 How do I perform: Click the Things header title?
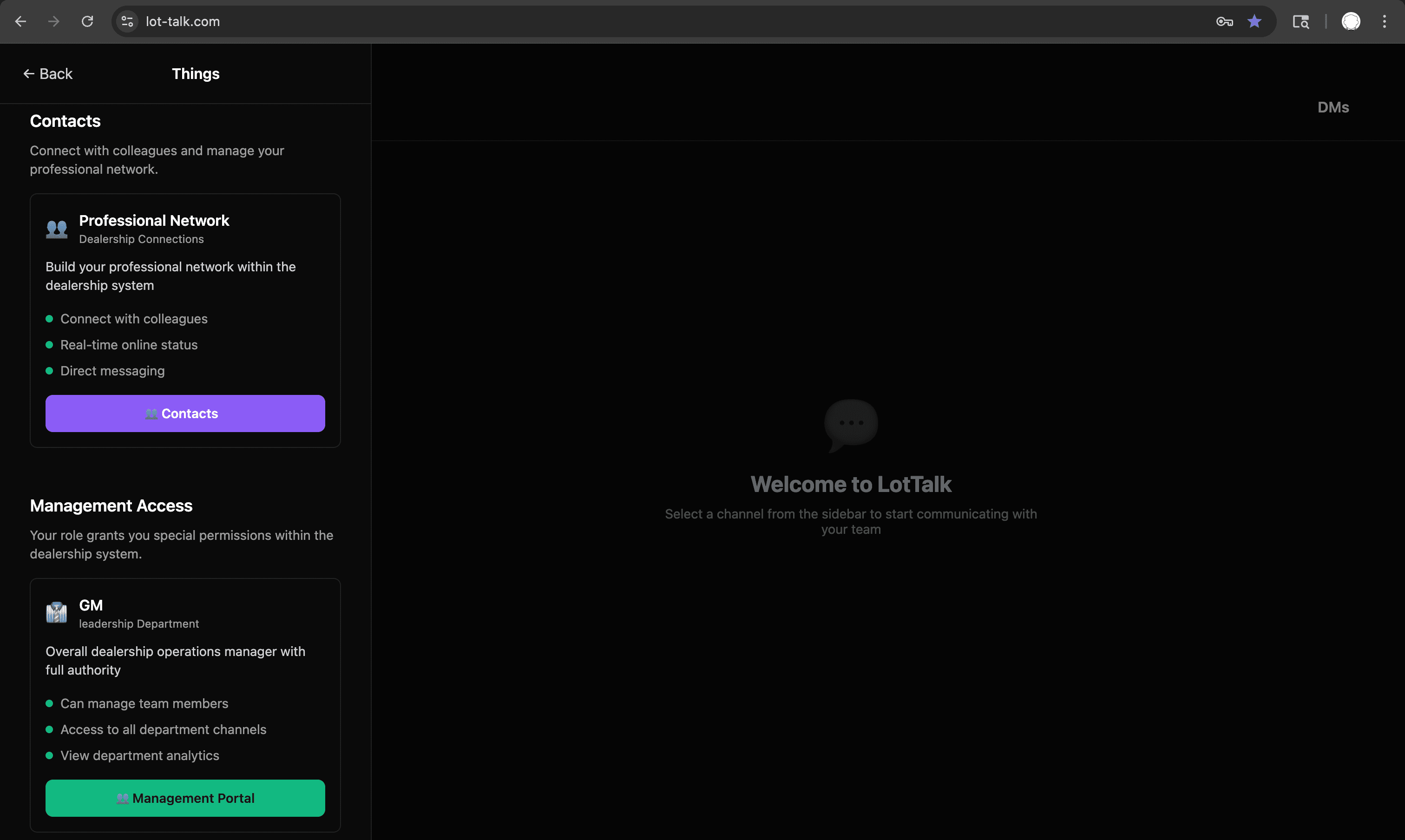(195, 73)
